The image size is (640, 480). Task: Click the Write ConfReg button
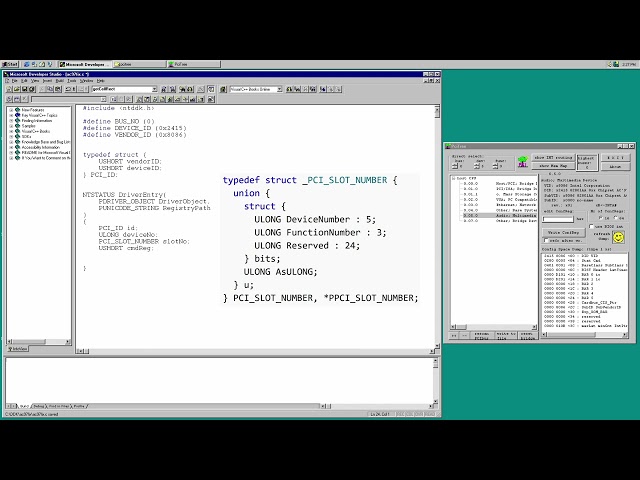[564, 232]
